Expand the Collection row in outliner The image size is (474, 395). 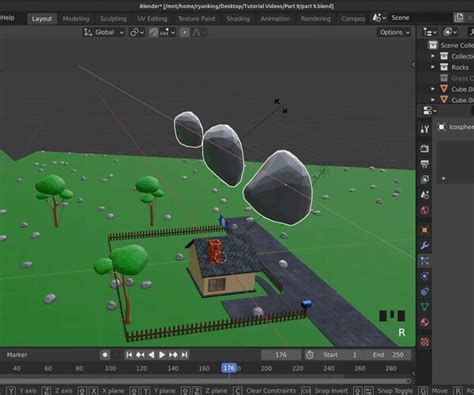(433, 56)
